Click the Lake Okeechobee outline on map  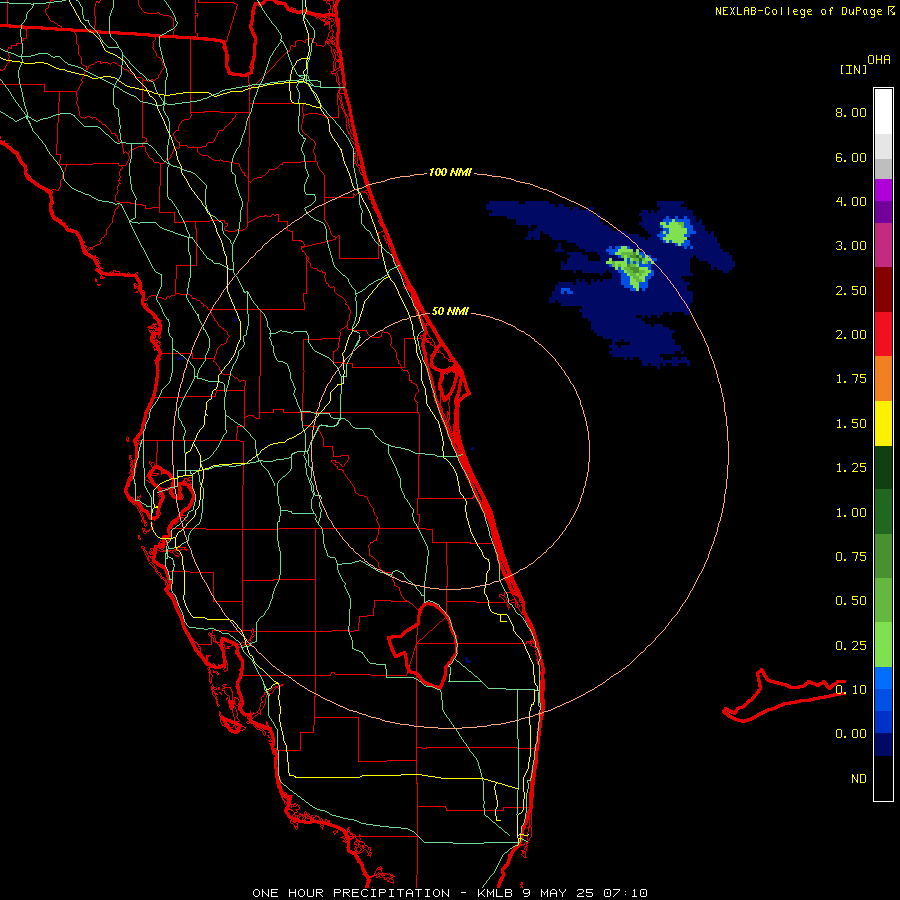[x=424, y=645]
